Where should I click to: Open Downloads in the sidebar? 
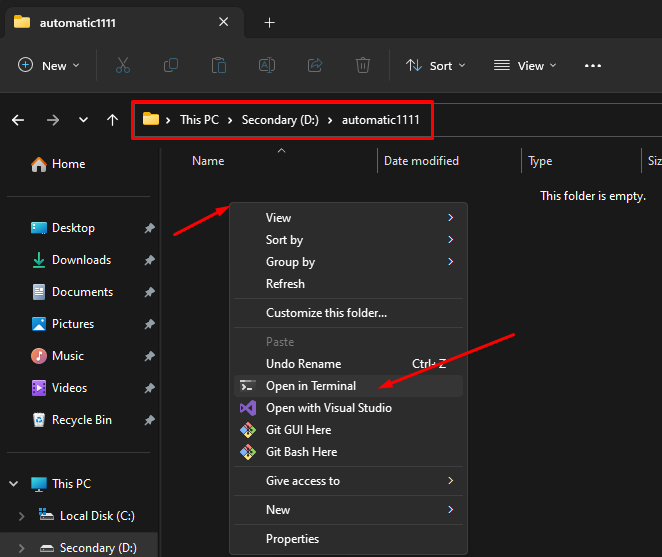(81, 260)
